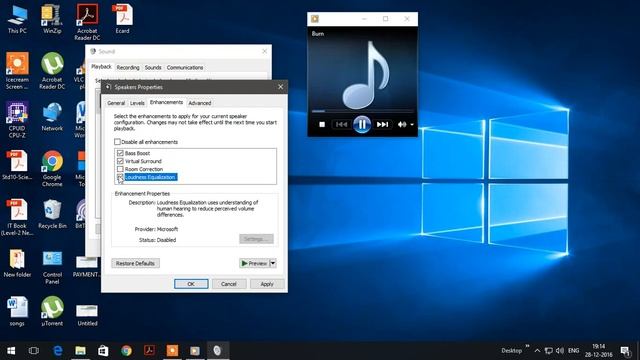Launch Microsoft Edge from taskbar
This screenshot has height=360, width=640.
click(x=58, y=351)
